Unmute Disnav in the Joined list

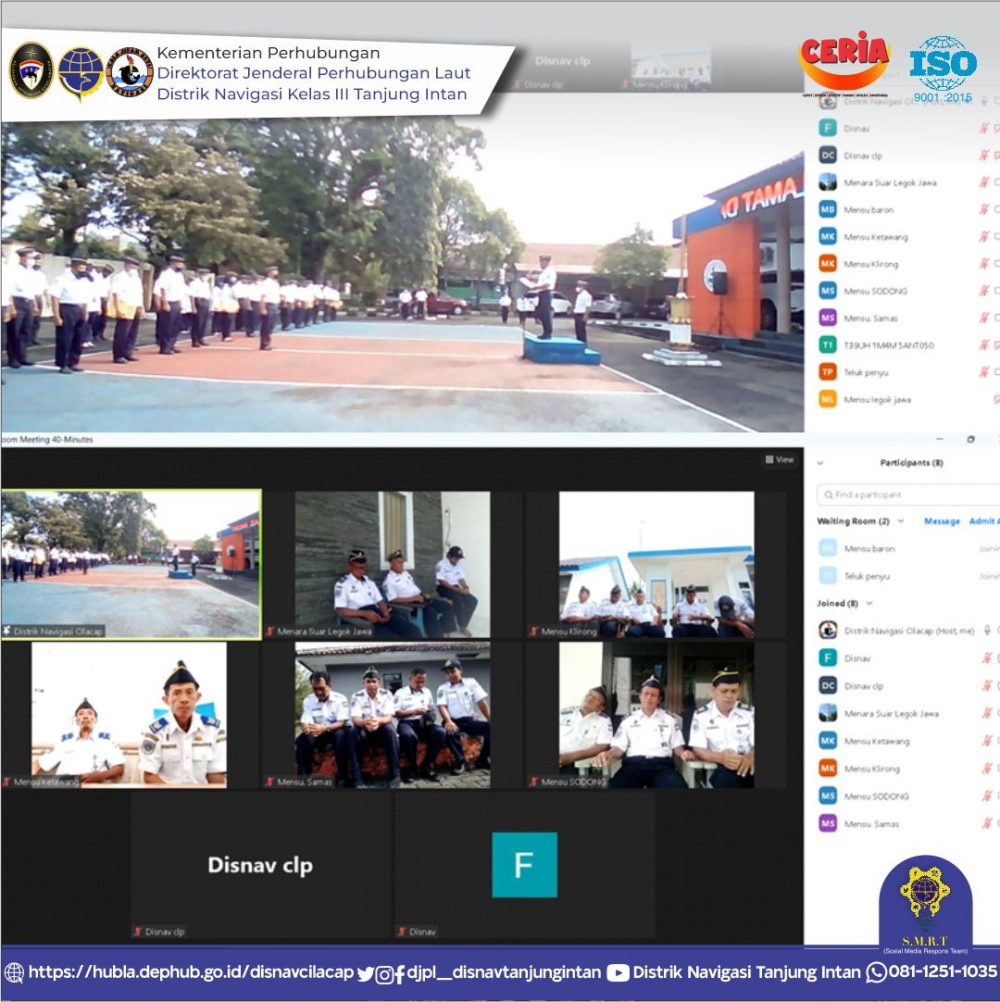987,658
